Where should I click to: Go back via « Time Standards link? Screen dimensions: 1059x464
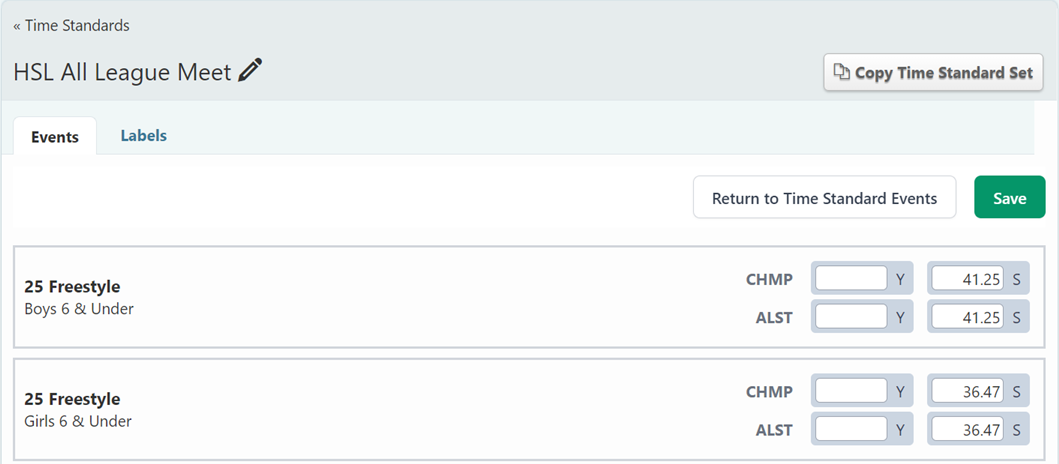[x=71, y=25]
